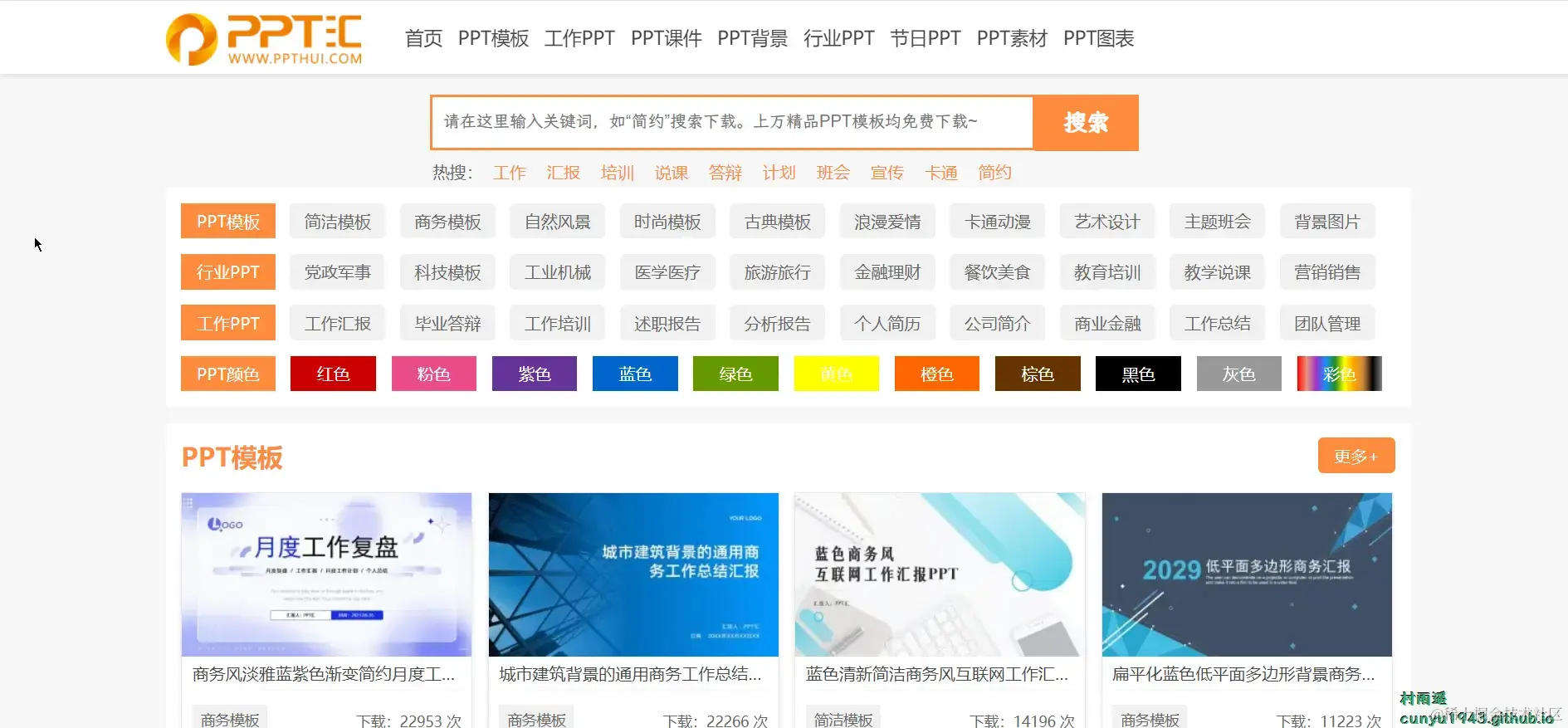Select PPT课件 from the nav bar
This screenshot has height=728, width=1568.
pyautogui.click(x=666, y=38)
